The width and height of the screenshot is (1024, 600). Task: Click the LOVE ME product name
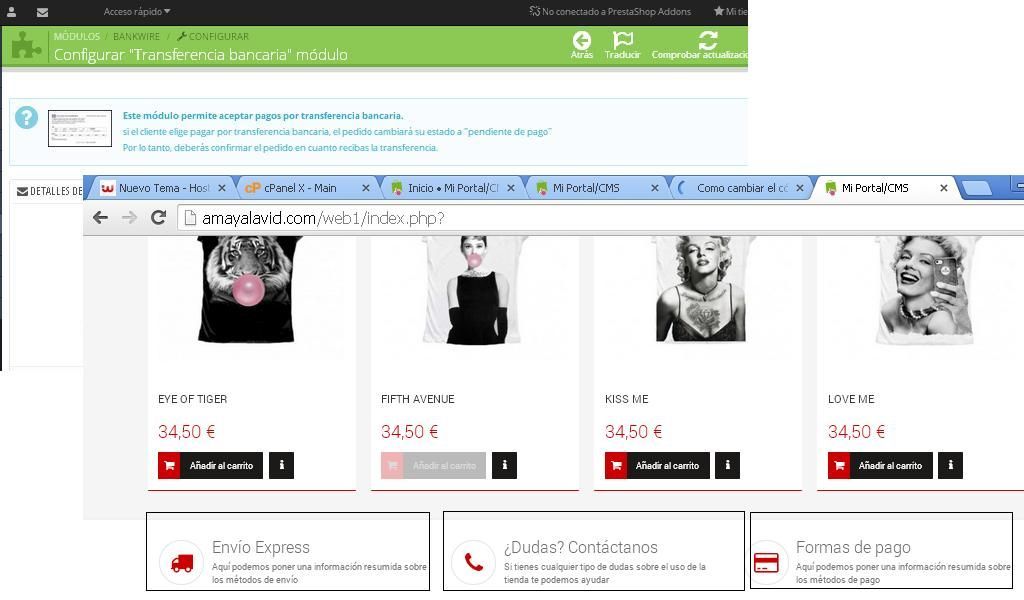851,399
